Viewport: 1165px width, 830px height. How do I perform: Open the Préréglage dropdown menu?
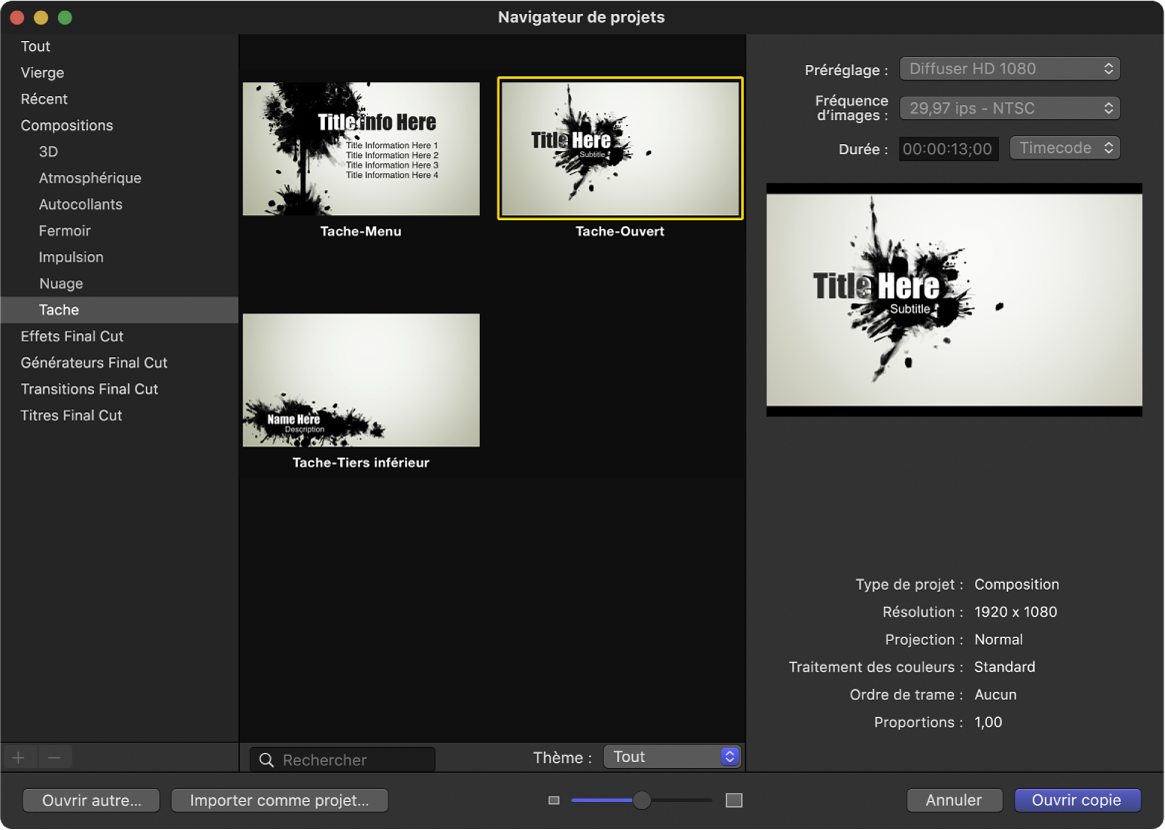click(x=1009, y=69)
